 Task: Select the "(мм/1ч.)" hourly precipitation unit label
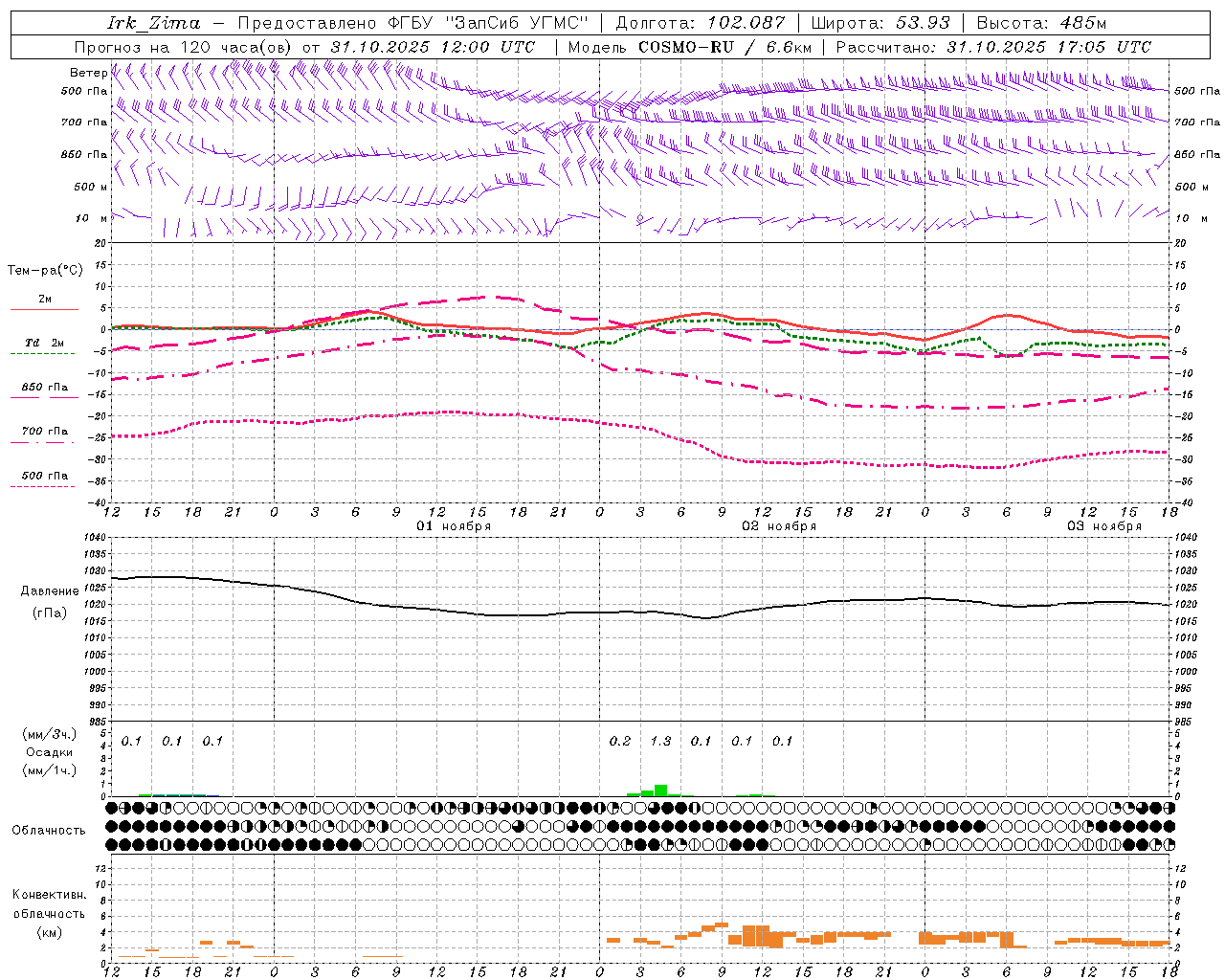(x=50, y=770)
